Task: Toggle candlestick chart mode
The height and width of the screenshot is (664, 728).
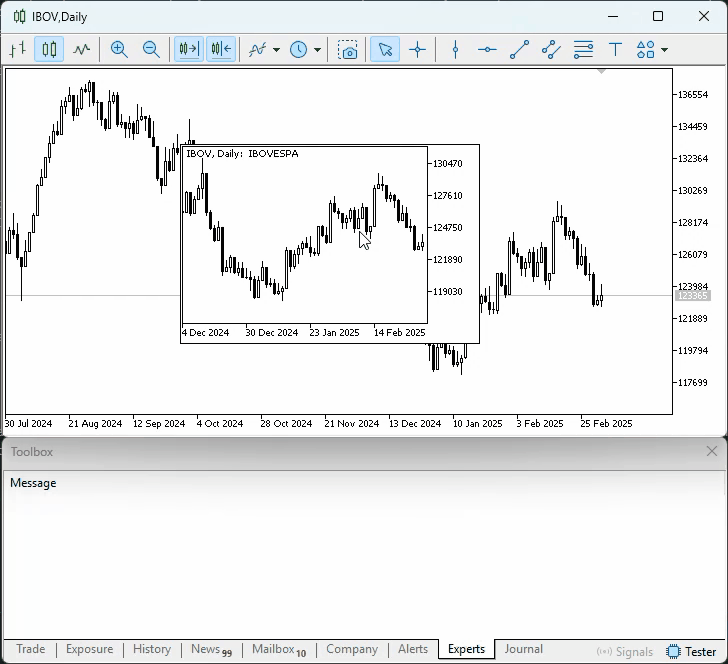Action: click(49, 49)
